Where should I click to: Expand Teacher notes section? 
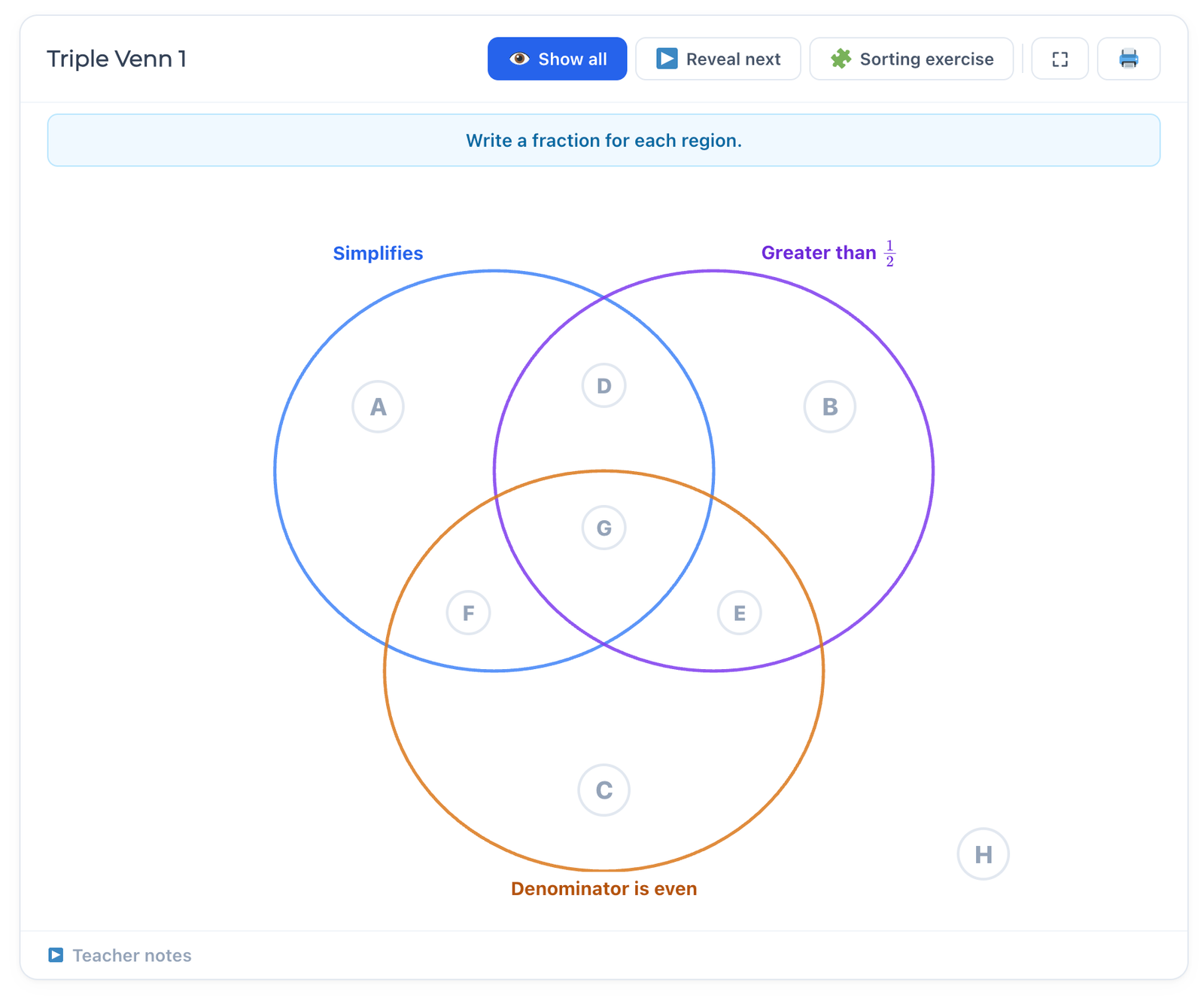132,955
